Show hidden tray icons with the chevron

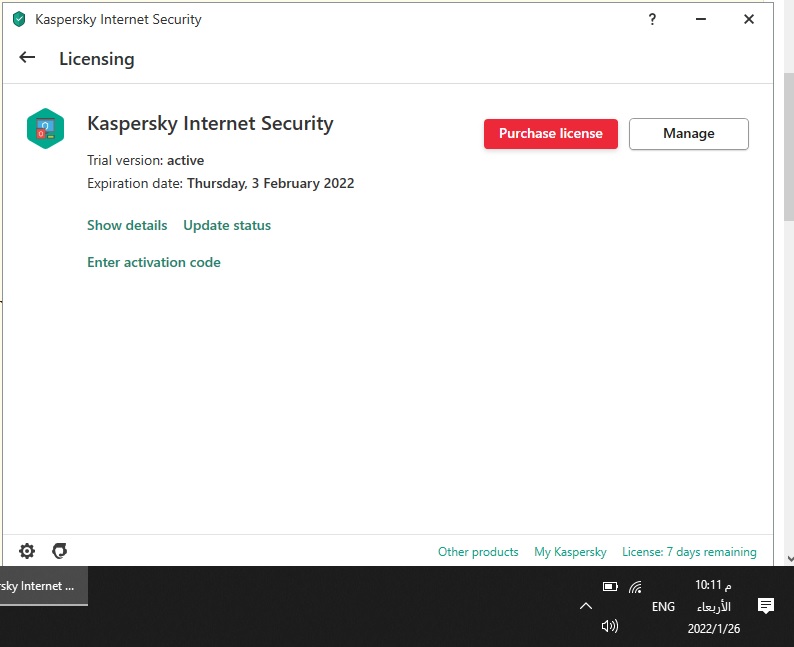(x=586, y=606)
